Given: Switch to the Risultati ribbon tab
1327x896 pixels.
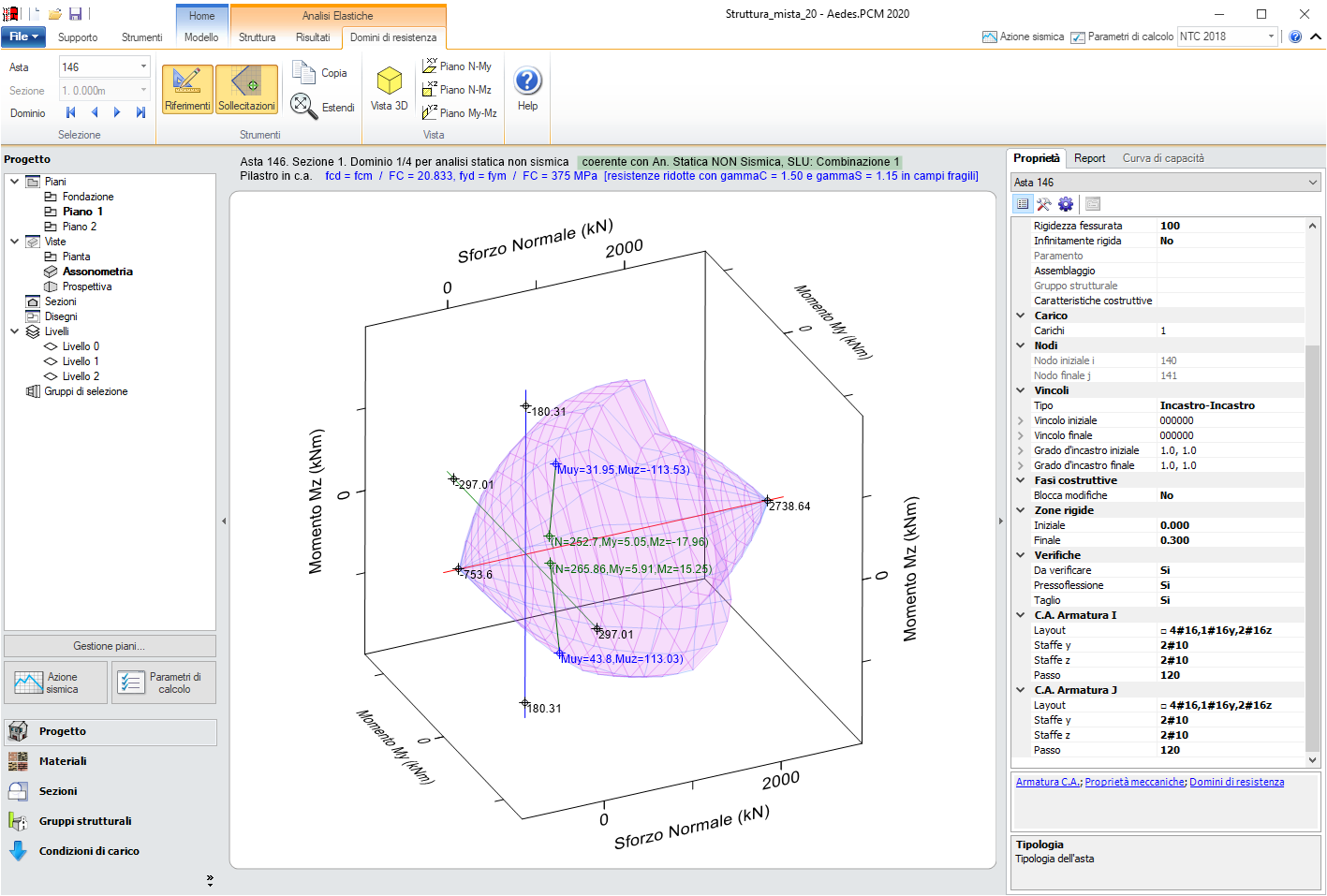Looking at the screenshot, I should click(x=313, y=37).
